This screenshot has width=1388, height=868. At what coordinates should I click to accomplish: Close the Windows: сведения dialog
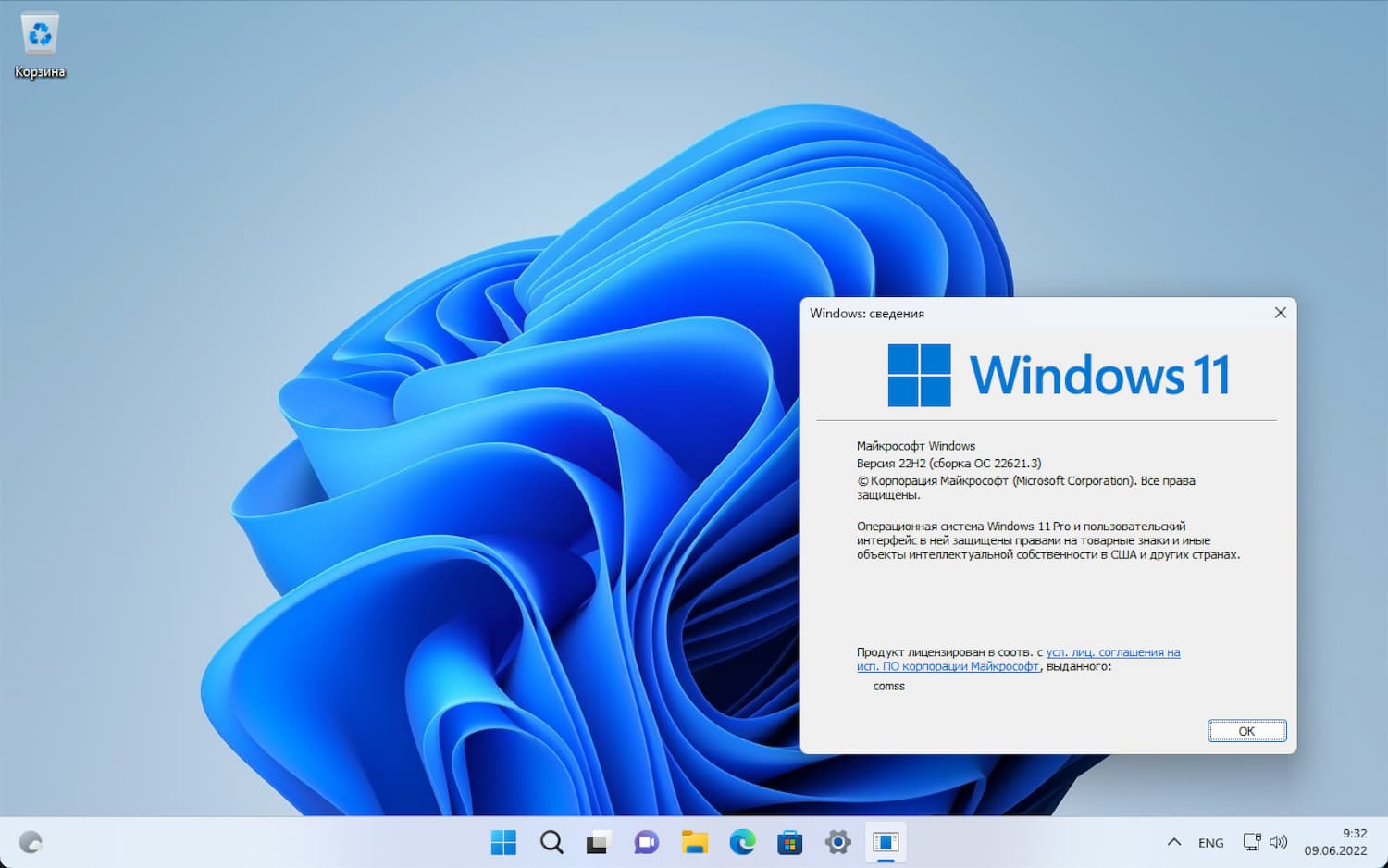point(1280,313)
